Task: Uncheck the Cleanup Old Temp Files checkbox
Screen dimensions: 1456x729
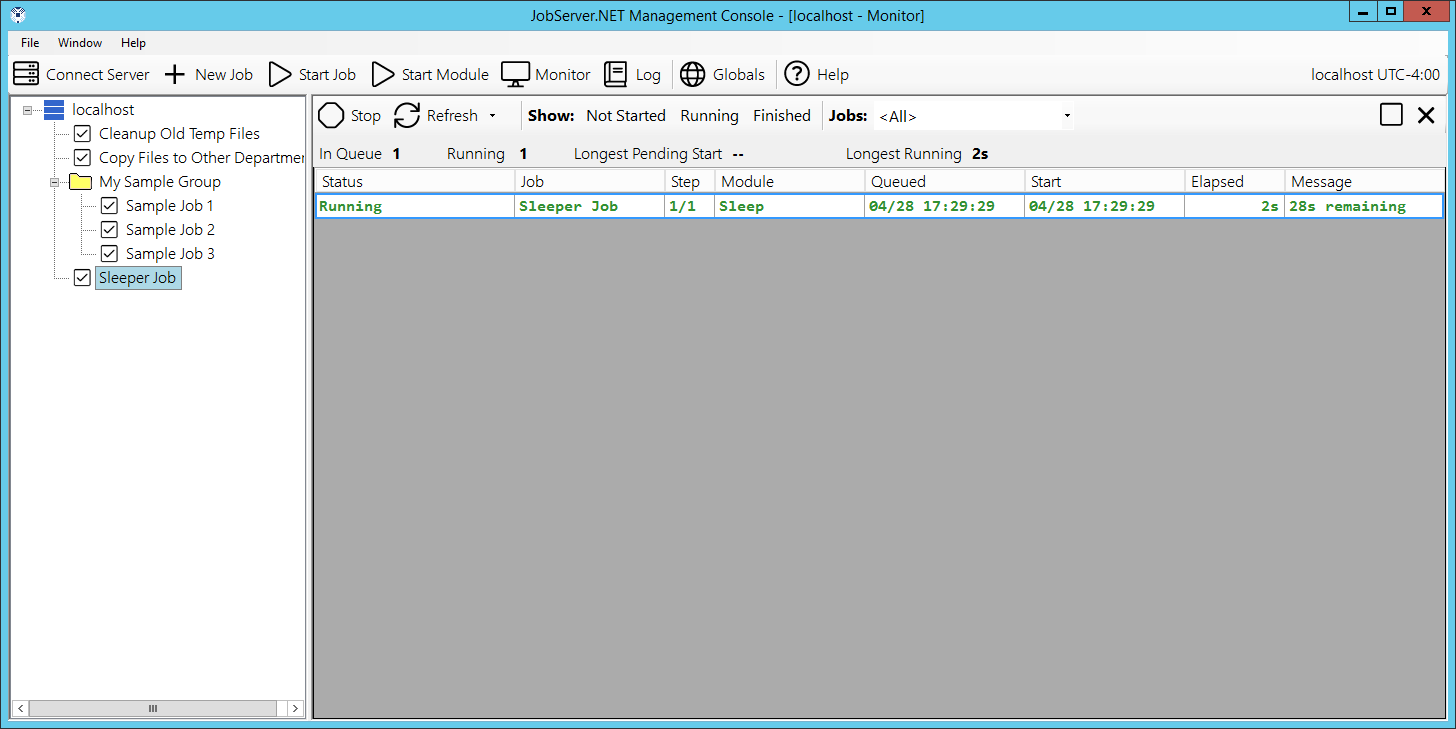Action: 83,134
